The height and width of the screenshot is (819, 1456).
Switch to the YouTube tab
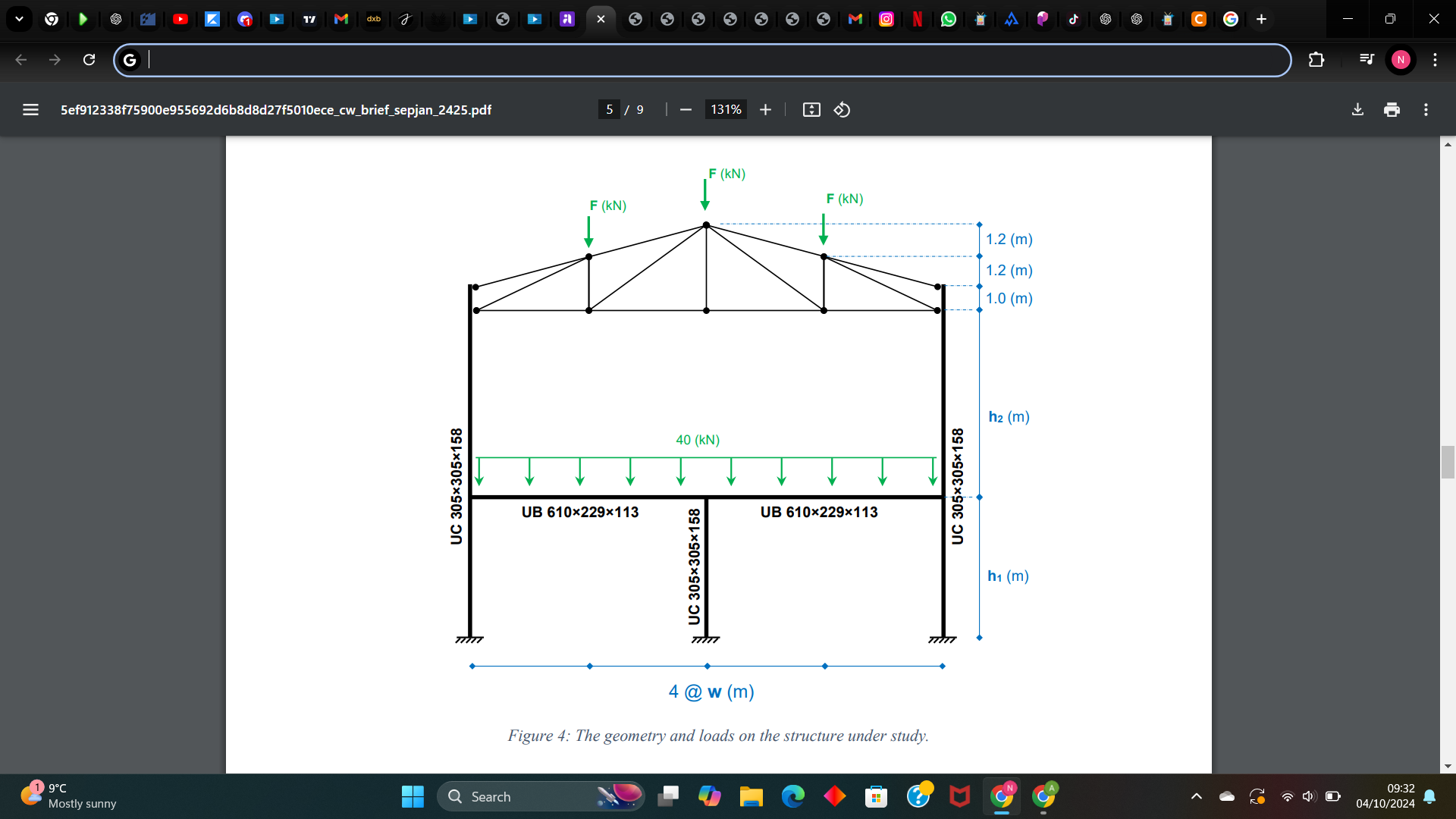(180, 19)
